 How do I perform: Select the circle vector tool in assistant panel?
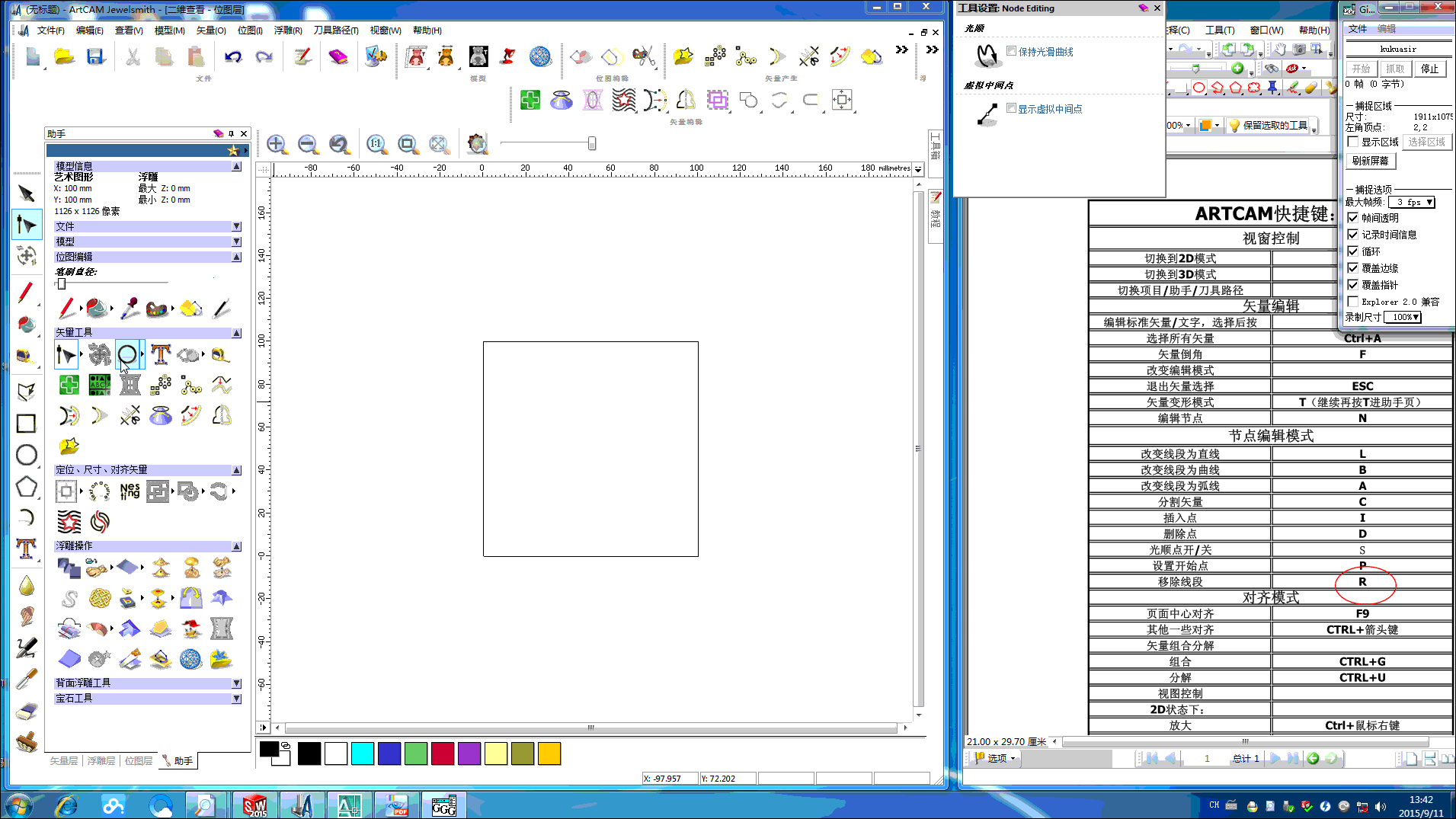pos(127,354)
